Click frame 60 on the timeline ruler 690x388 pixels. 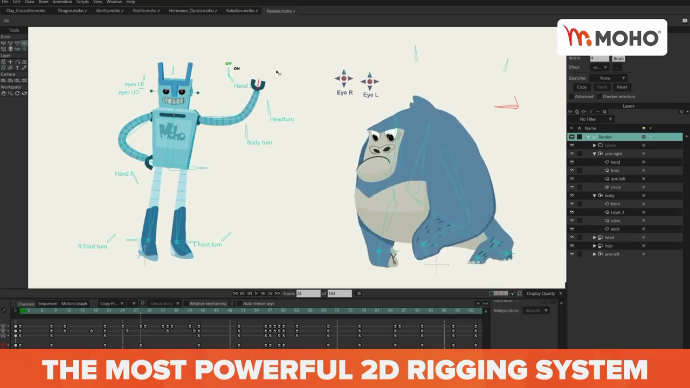point(283,311)
